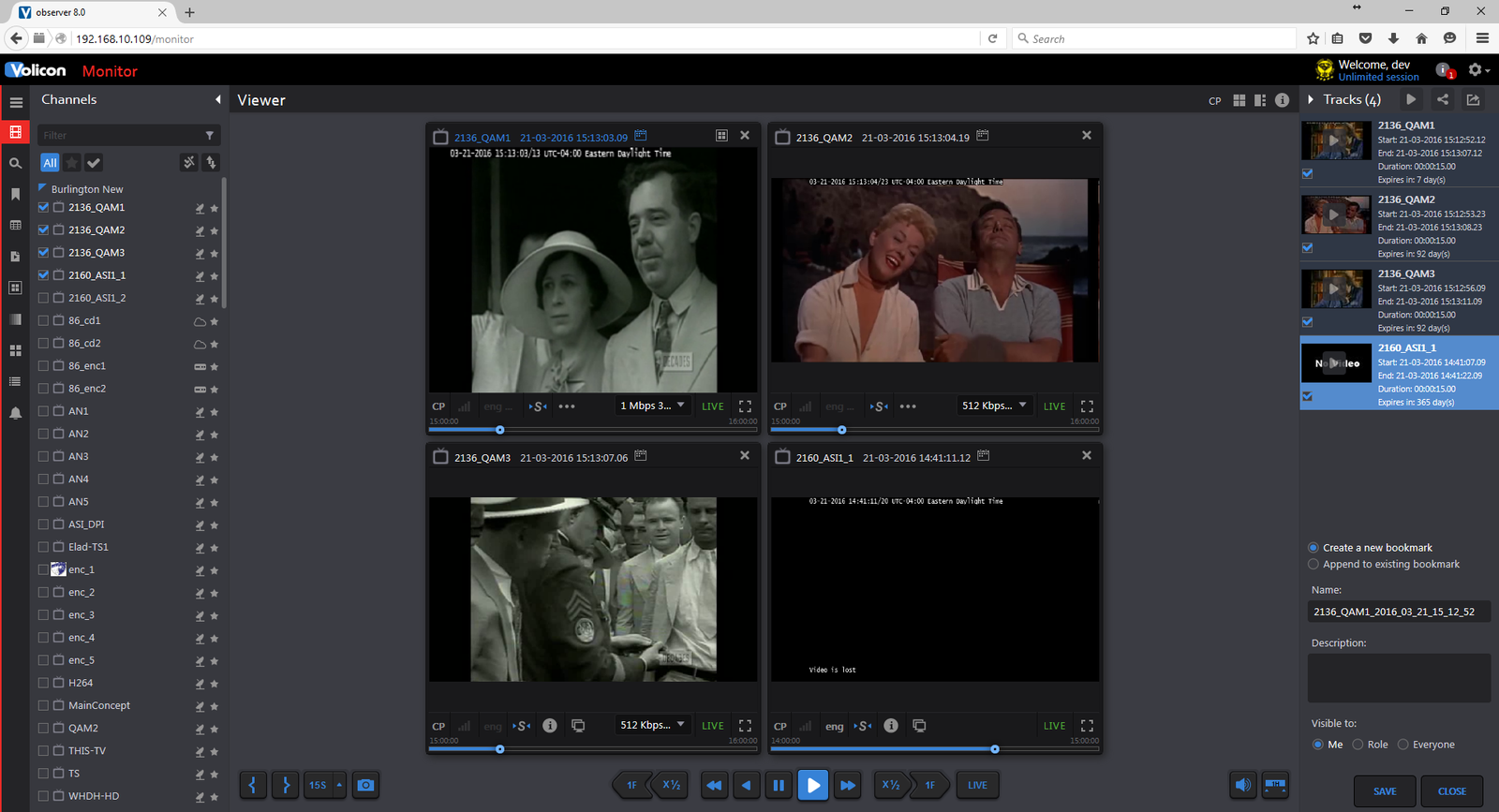The image size is (1499, 812).
Task: Select the Everyone visibility radio button
Action: (1403, 745)
